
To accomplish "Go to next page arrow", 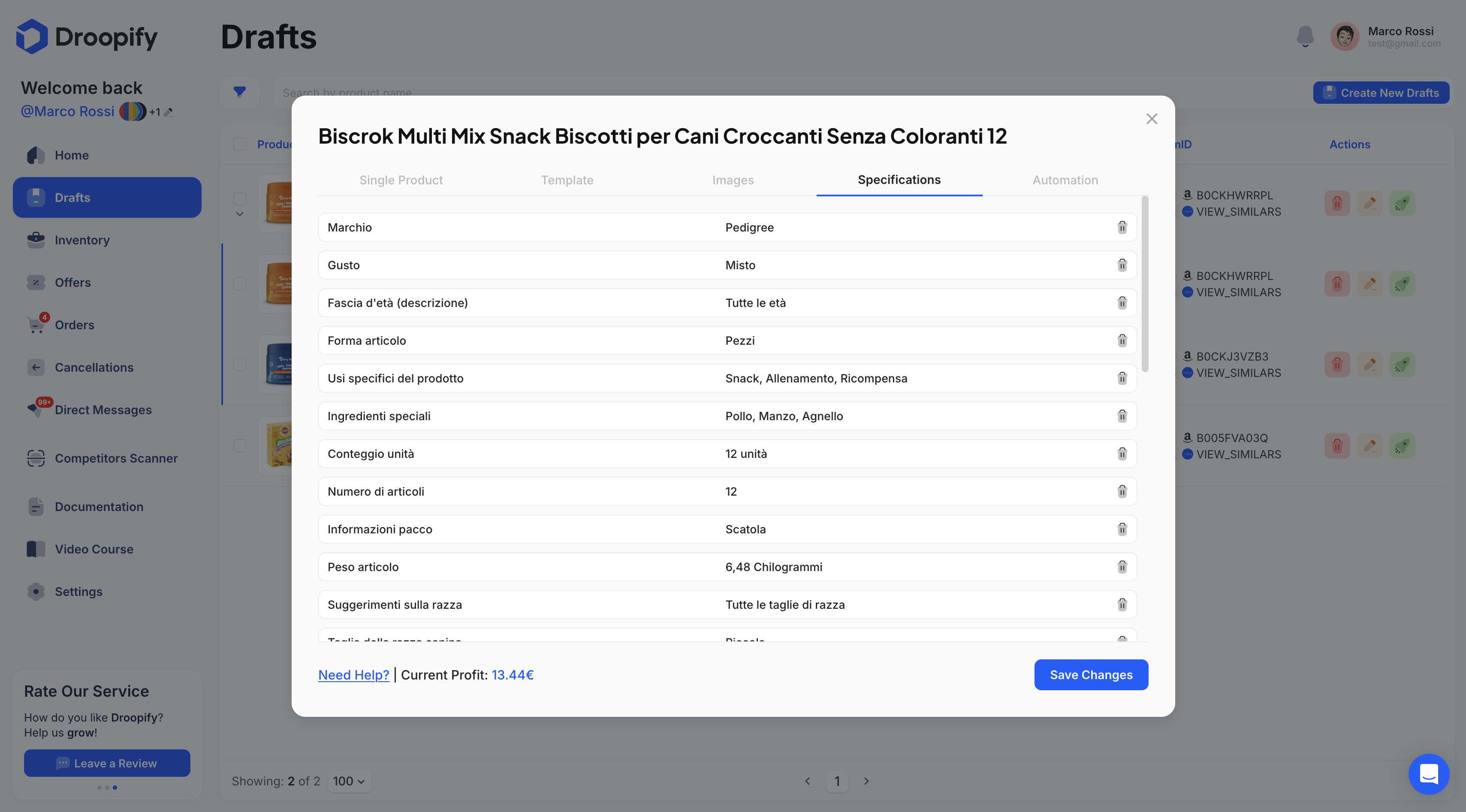I will click(x=866, y=781).
